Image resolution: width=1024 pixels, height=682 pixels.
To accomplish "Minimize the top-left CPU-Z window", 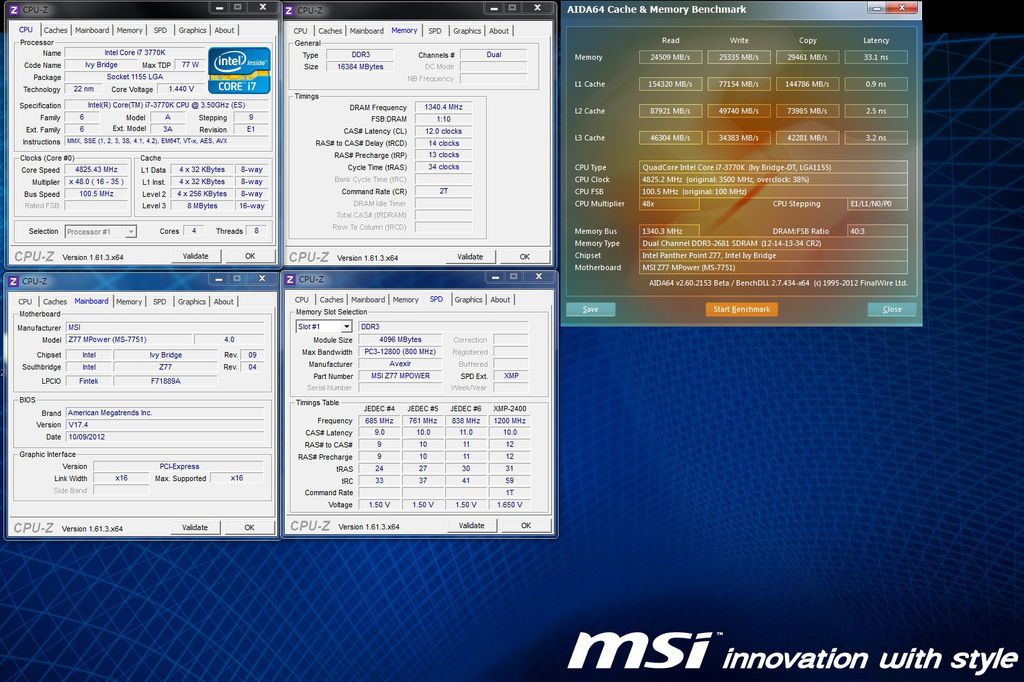I will pyautogui.click(x=219, y=7).
